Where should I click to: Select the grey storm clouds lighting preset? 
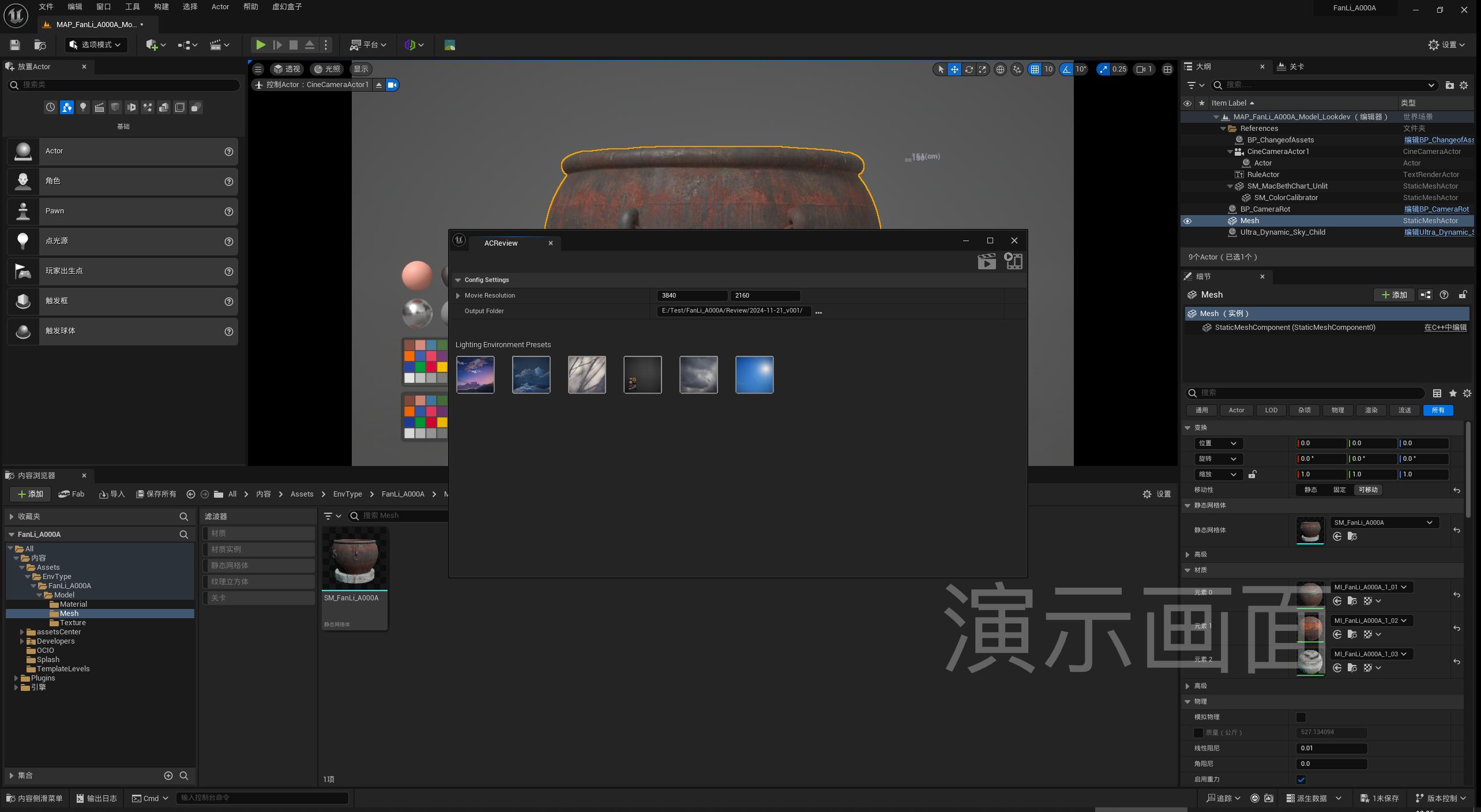point(698,375)
